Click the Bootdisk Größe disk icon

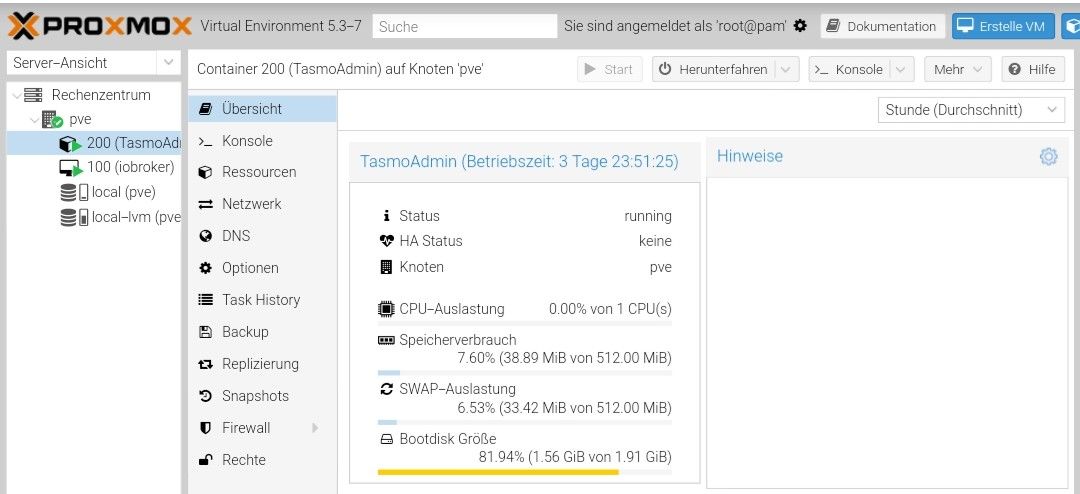386,439
